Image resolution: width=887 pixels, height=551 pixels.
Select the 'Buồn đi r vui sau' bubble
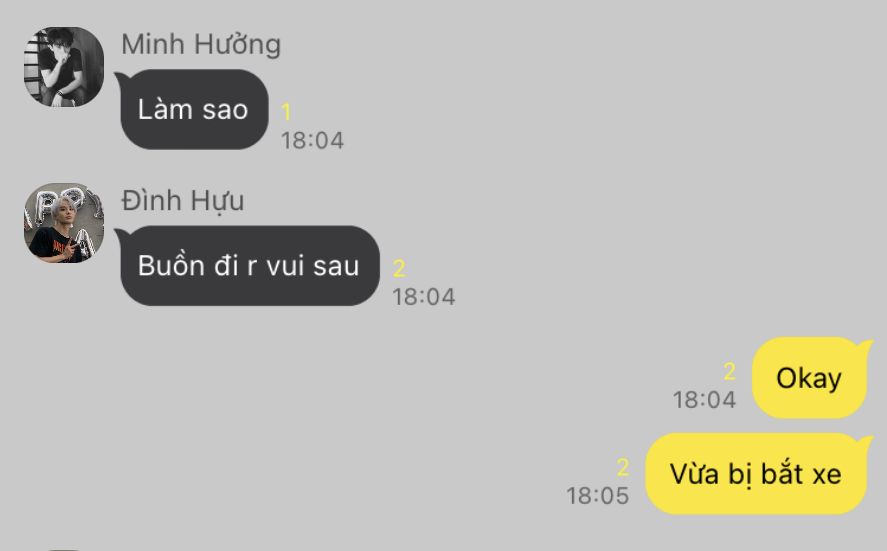248,266
